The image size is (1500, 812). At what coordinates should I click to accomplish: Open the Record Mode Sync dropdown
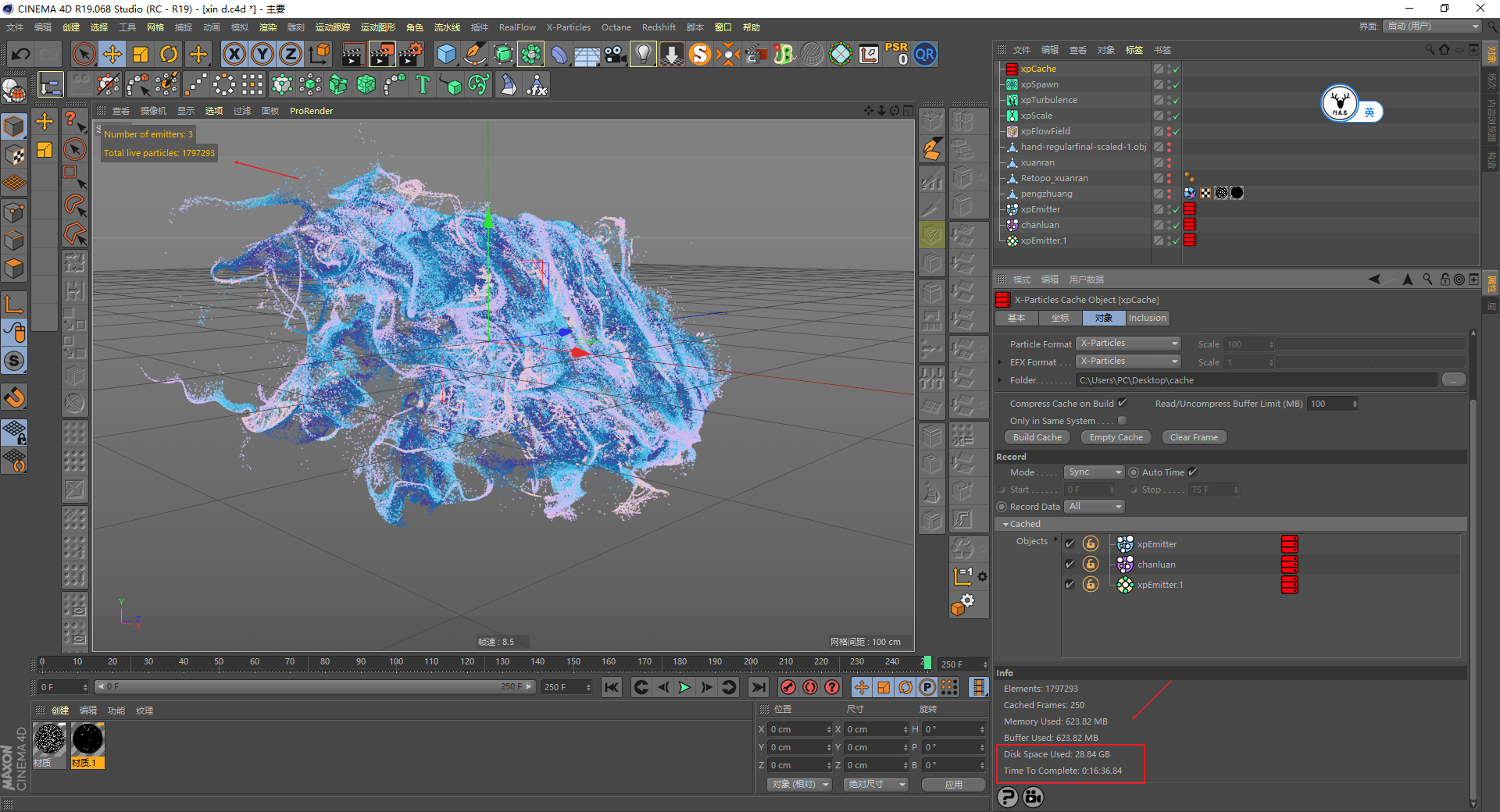pos(1094,472)
